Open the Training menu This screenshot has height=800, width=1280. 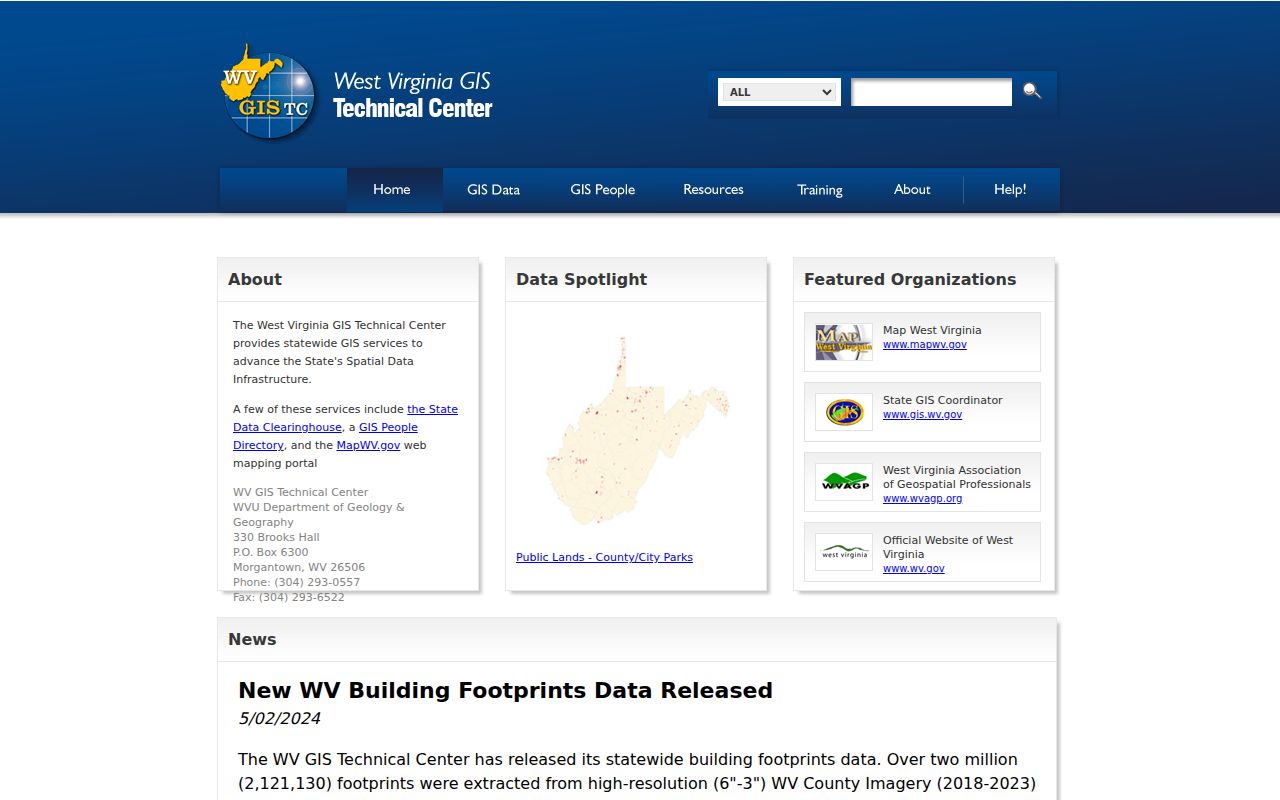click(820, 189)
